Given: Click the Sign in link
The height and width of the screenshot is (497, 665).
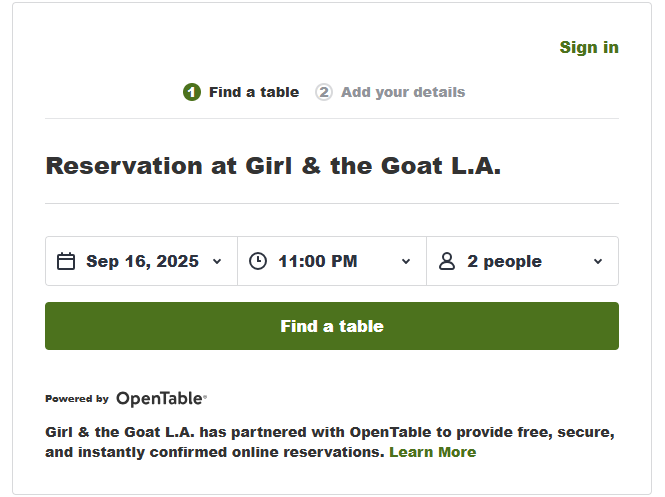Looking at the screenshot, I should coord(589,47).
